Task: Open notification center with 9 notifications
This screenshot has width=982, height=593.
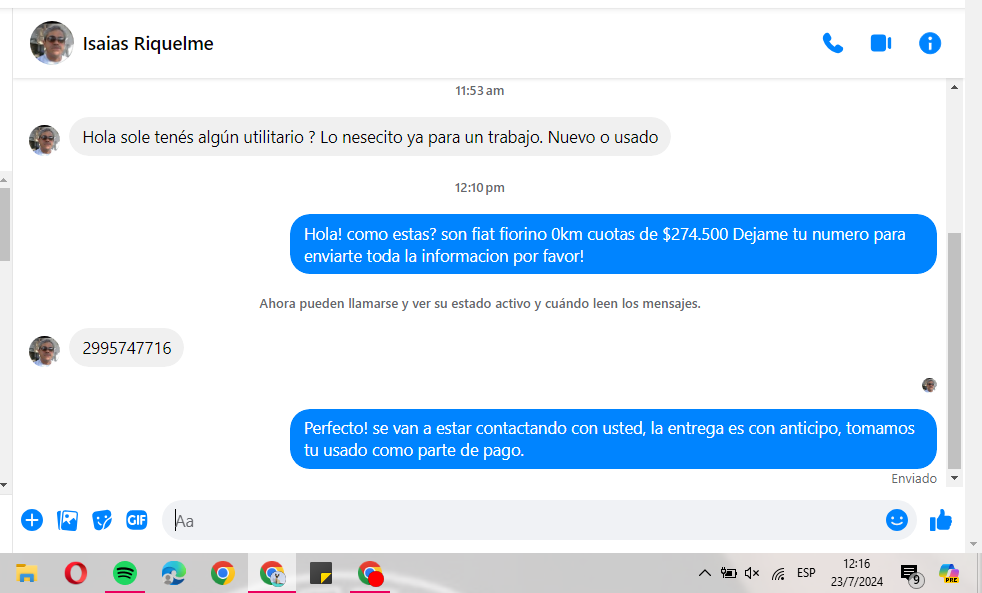Action: tap(911, 573)
